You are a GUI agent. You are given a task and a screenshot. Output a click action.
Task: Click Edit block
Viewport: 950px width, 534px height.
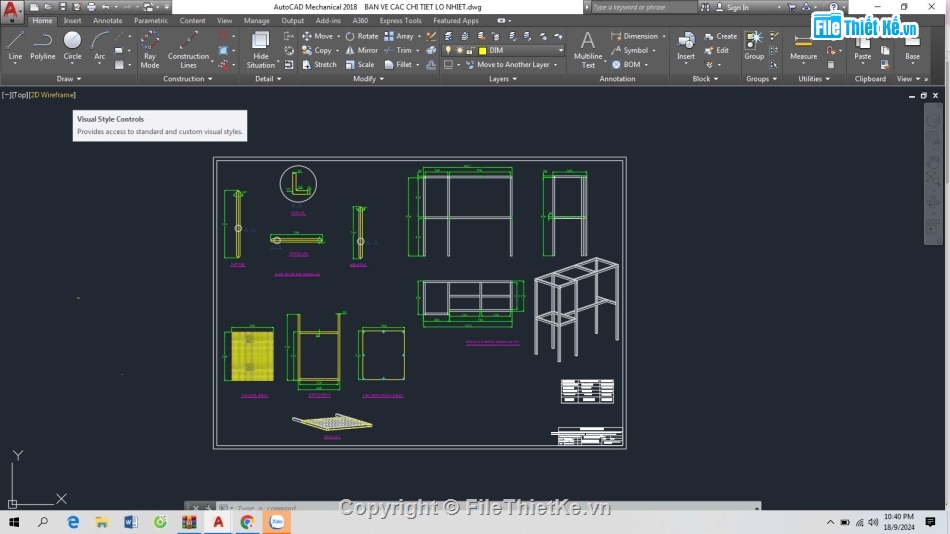[717, 50]
